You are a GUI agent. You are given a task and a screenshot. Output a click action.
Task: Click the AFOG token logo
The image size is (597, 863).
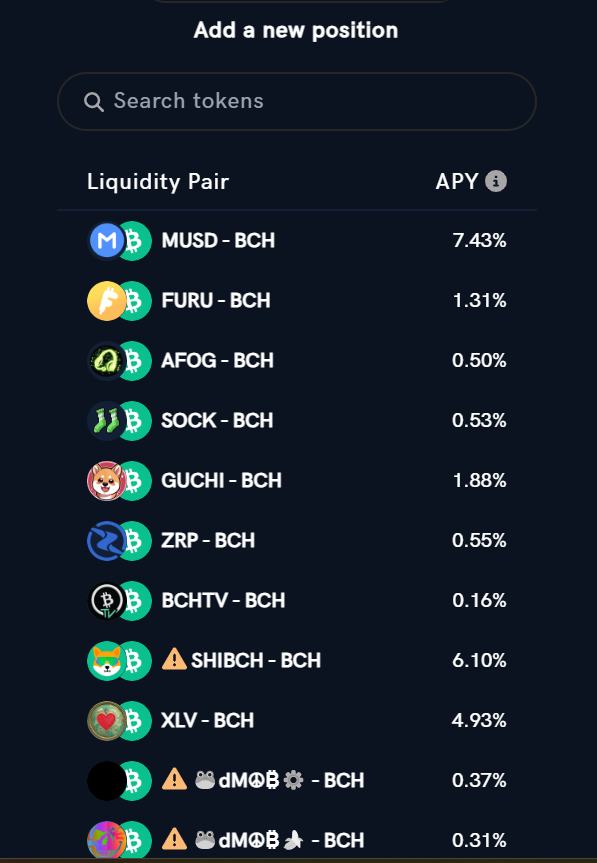click(107, 361)
